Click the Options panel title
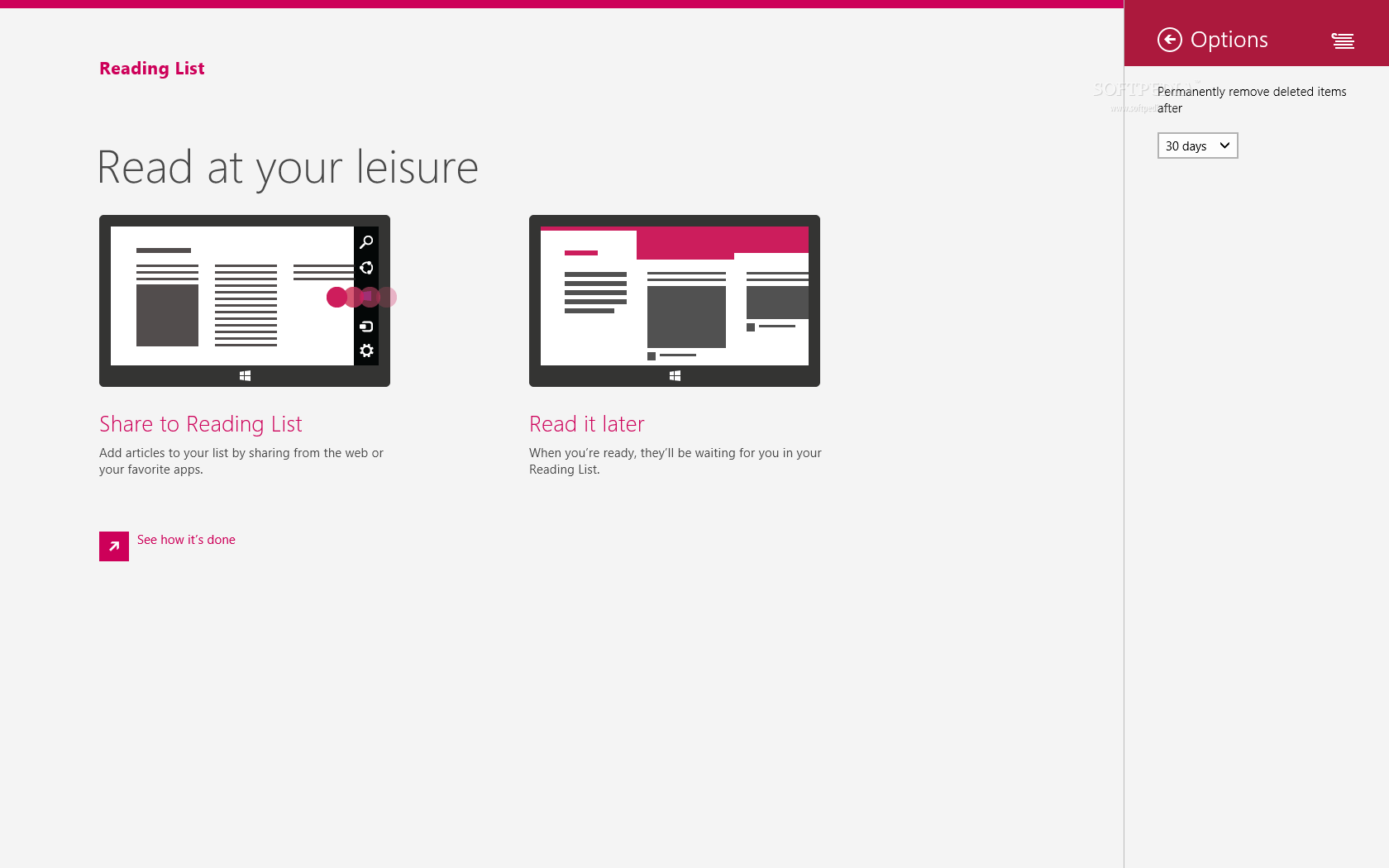 coord(1229,40)
